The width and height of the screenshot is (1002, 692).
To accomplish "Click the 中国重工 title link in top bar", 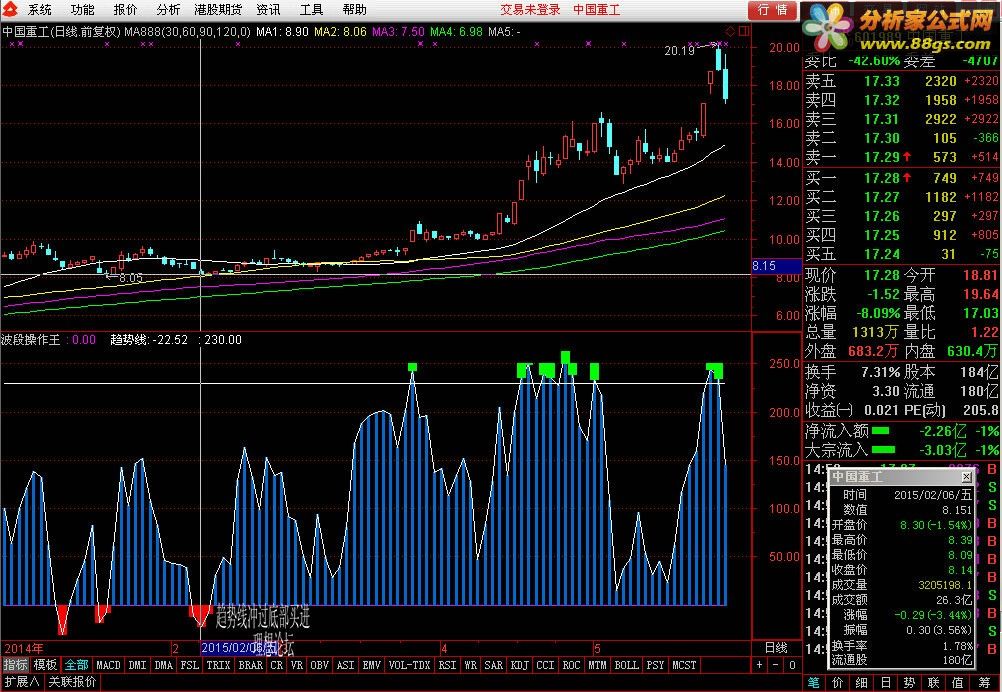I will point(596,10).
